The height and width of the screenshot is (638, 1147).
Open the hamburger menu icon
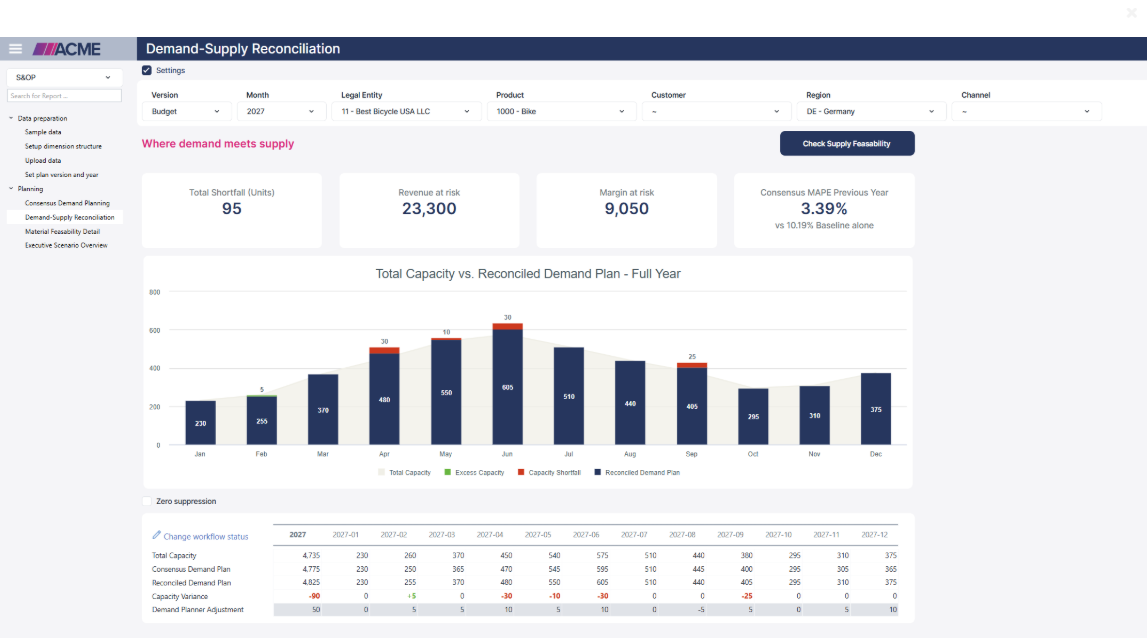pos(15,49)
